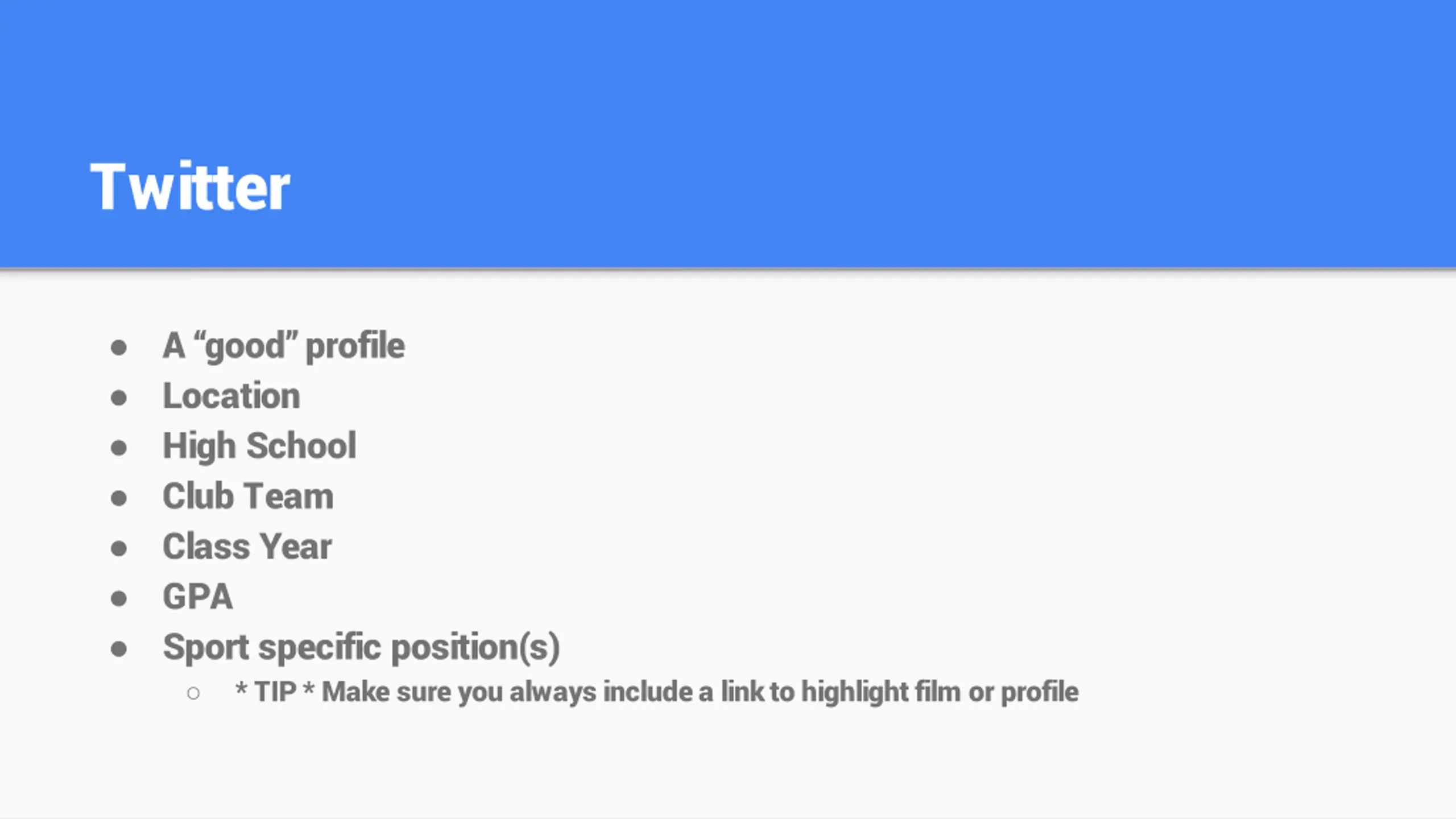The height and width of the screenshot is (819, 1456).
Task: Select the "Sport specific position(s)" bullet text
Action: pyautogui.click(x=361, y=647)
